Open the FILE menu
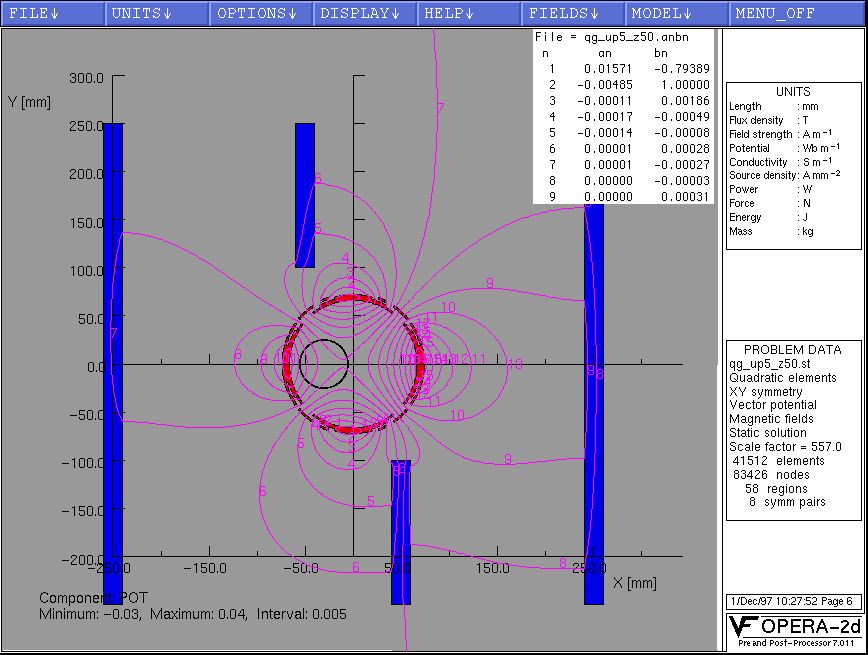The width and height of the screenshot is (868, 655). point(53,13)
